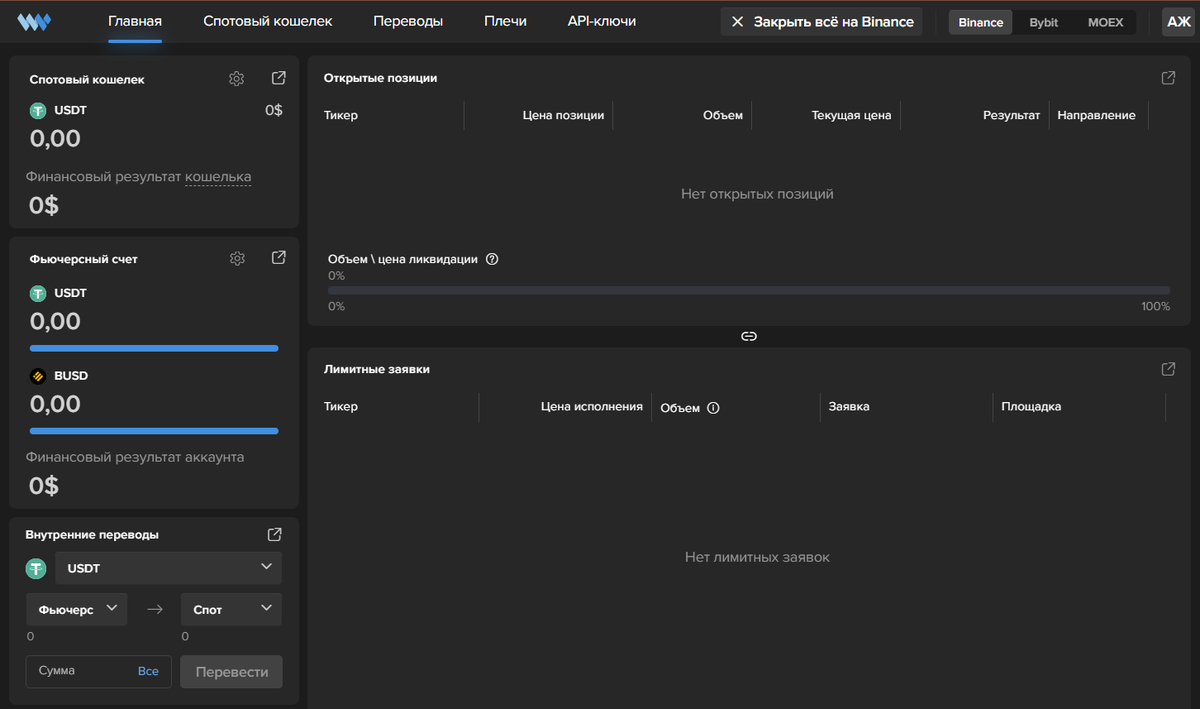The height and width of the screenshot is (709, 1200).
Task: Open the USDT currency dropdown for transfers
Action: coord(168,568)
